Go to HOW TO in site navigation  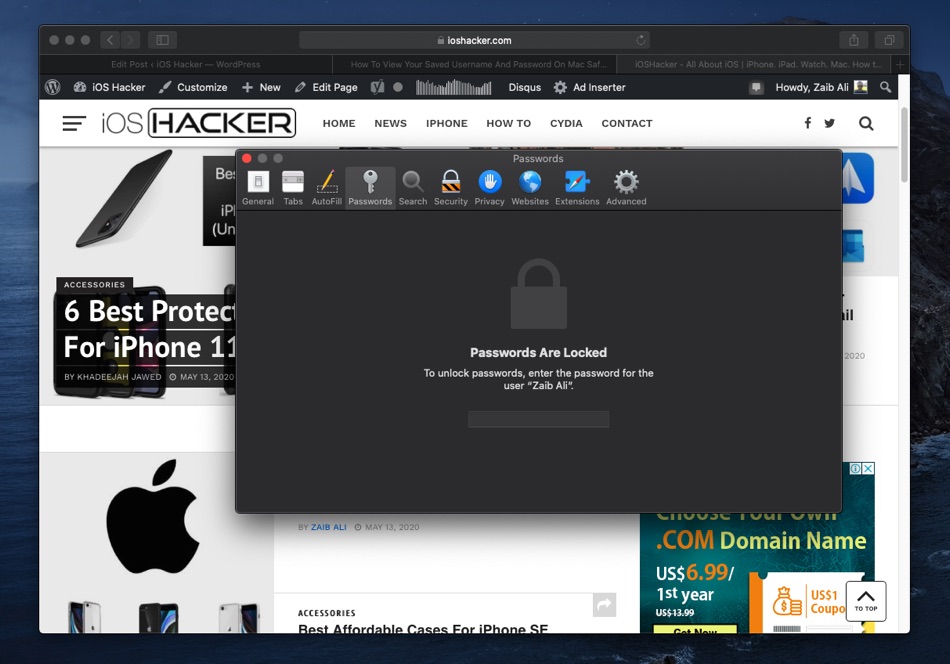click(508, 124)
